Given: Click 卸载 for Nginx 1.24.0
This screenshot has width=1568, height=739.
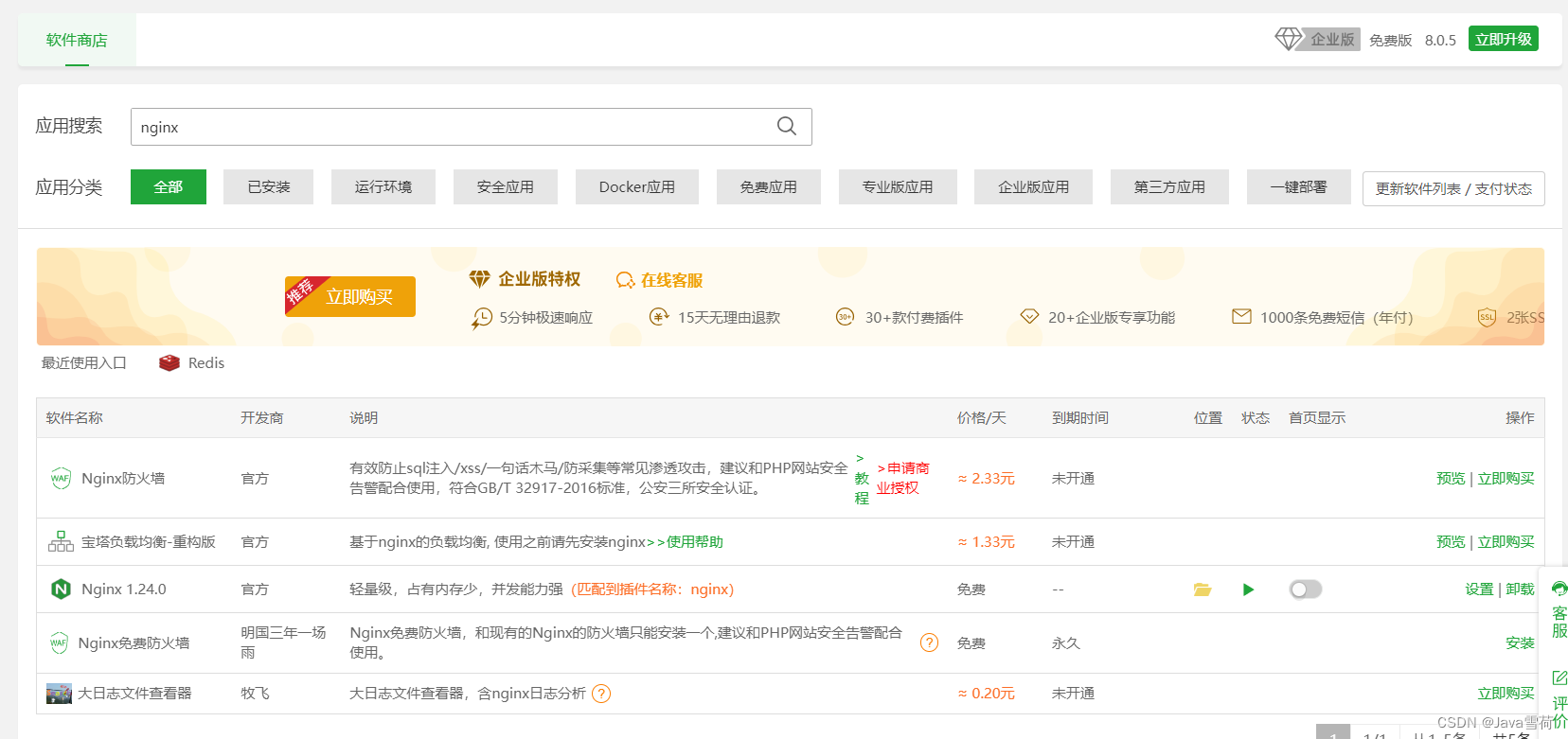Looking at the screenshot, I should 1520,589.
